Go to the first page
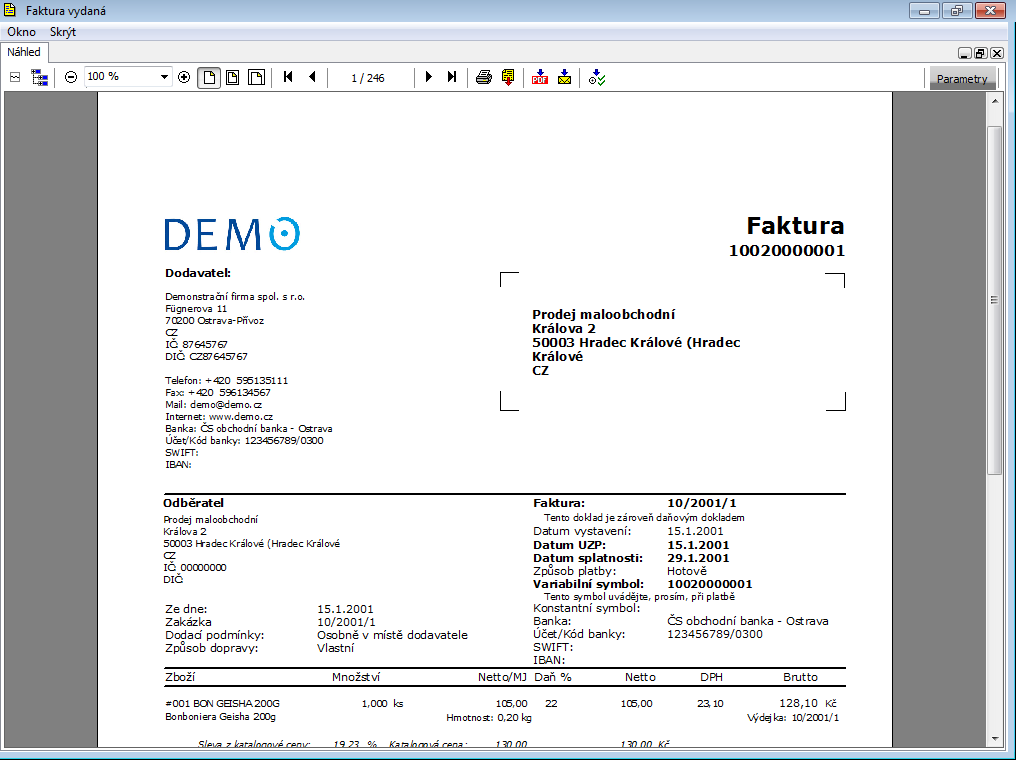This screenshot has height=760, width=1016. click(288, 77)
